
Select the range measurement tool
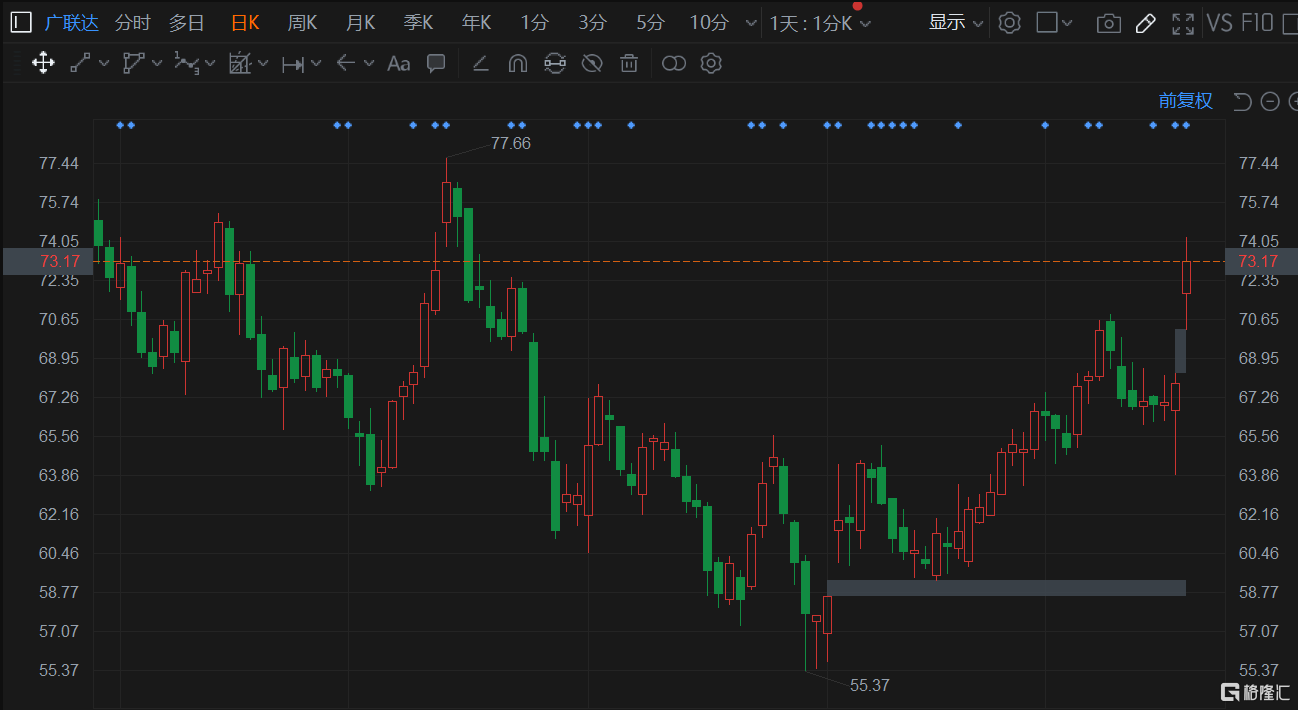click(292, 64)
